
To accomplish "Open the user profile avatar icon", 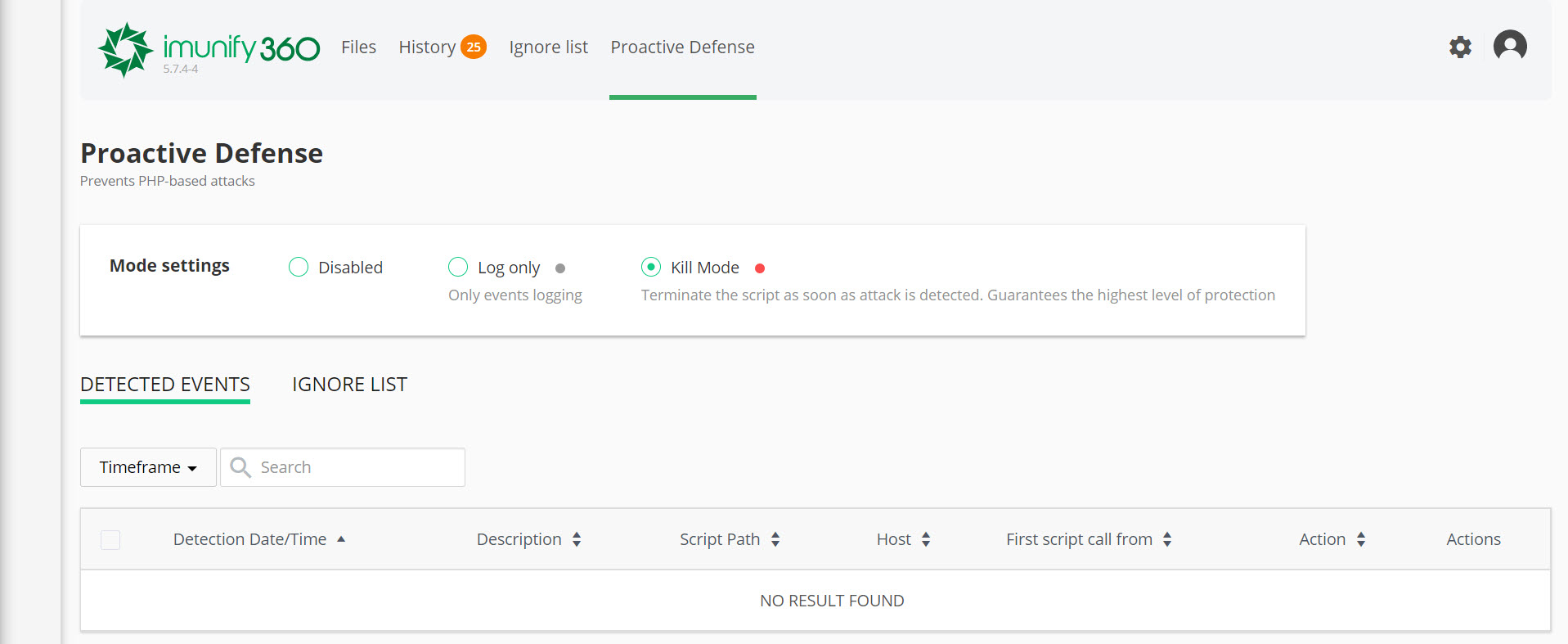I will tap(1509, 46).
